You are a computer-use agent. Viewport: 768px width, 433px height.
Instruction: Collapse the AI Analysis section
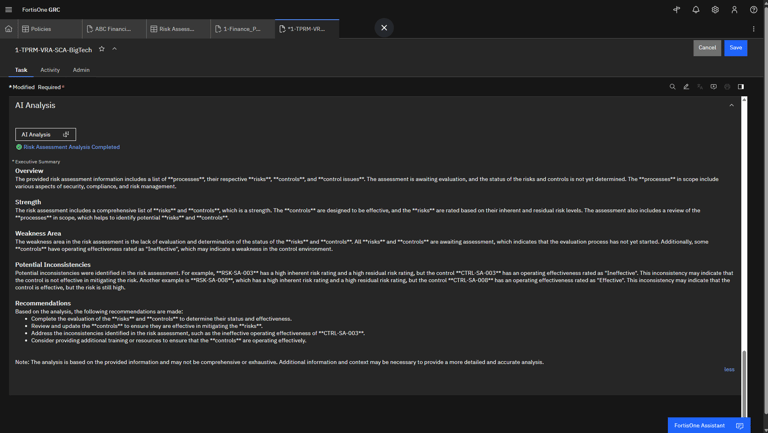coord(731,105)
